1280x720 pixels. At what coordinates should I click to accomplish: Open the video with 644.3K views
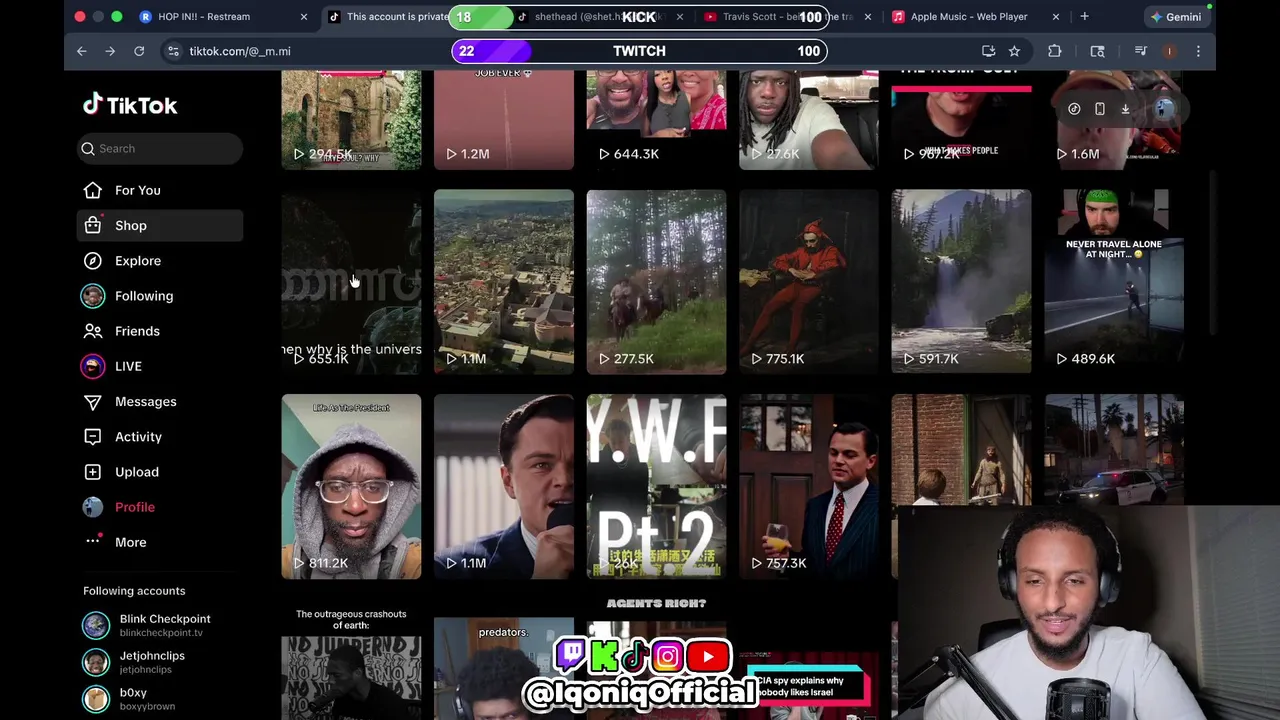(656, 118)
